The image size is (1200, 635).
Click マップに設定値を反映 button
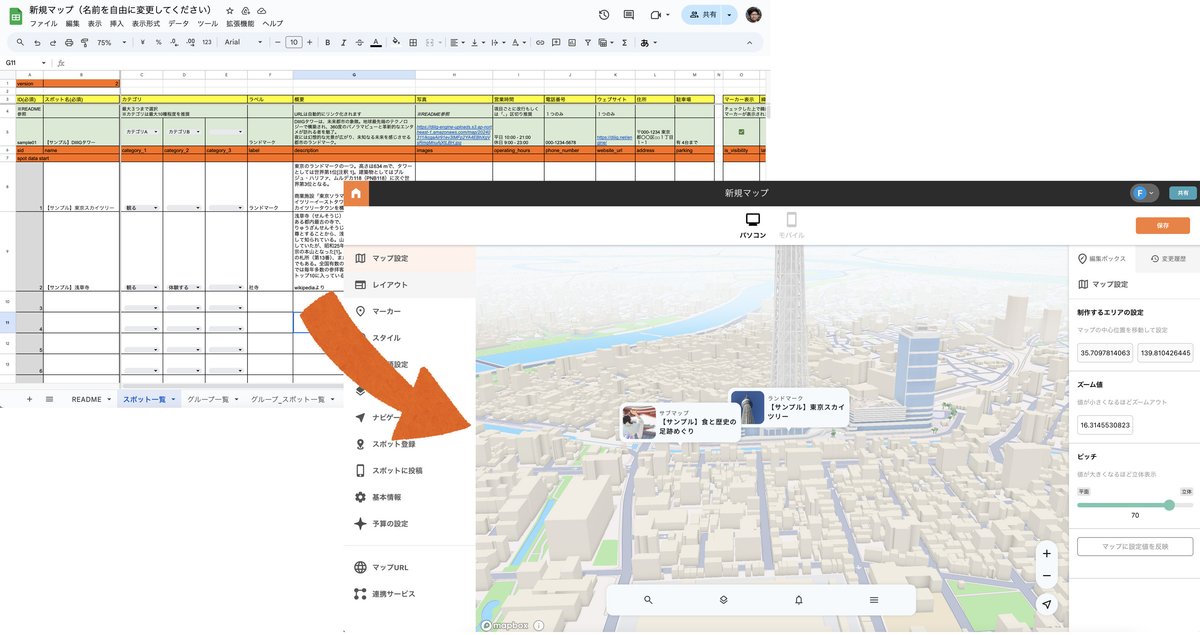(x=1135, y=546)
